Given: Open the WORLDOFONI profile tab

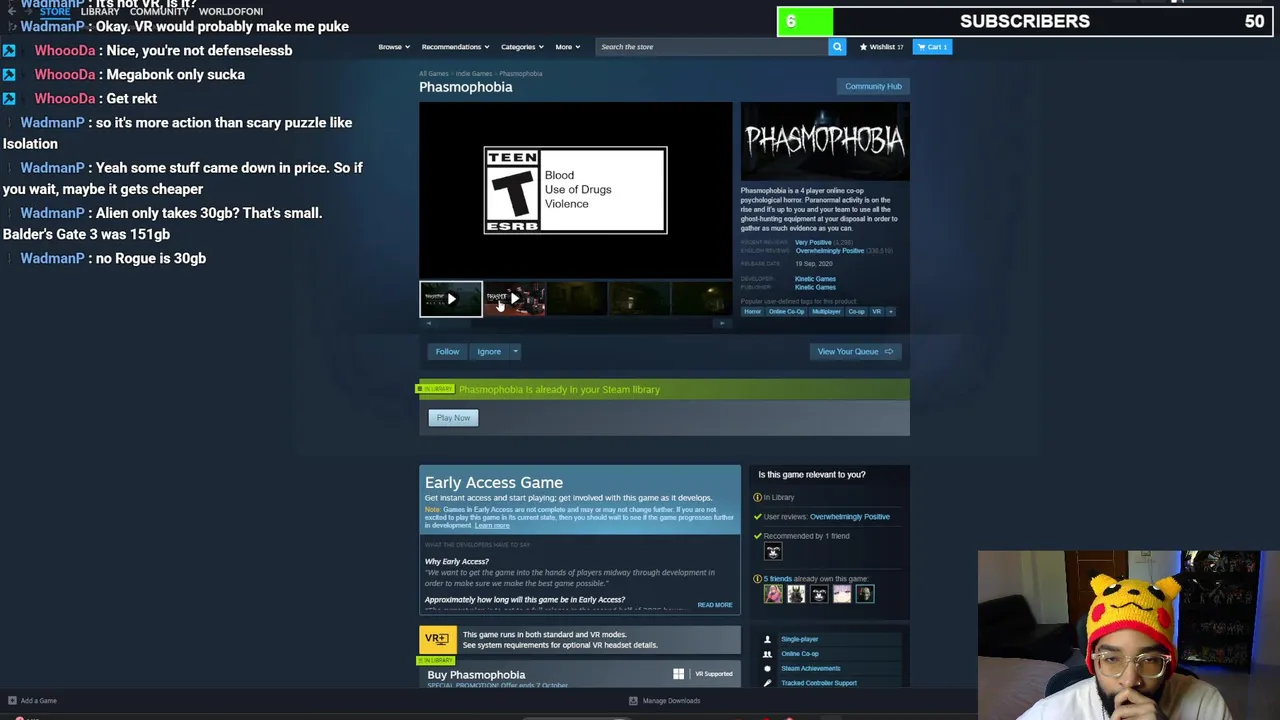Looking at the screenshot, I should click(231, 11).
